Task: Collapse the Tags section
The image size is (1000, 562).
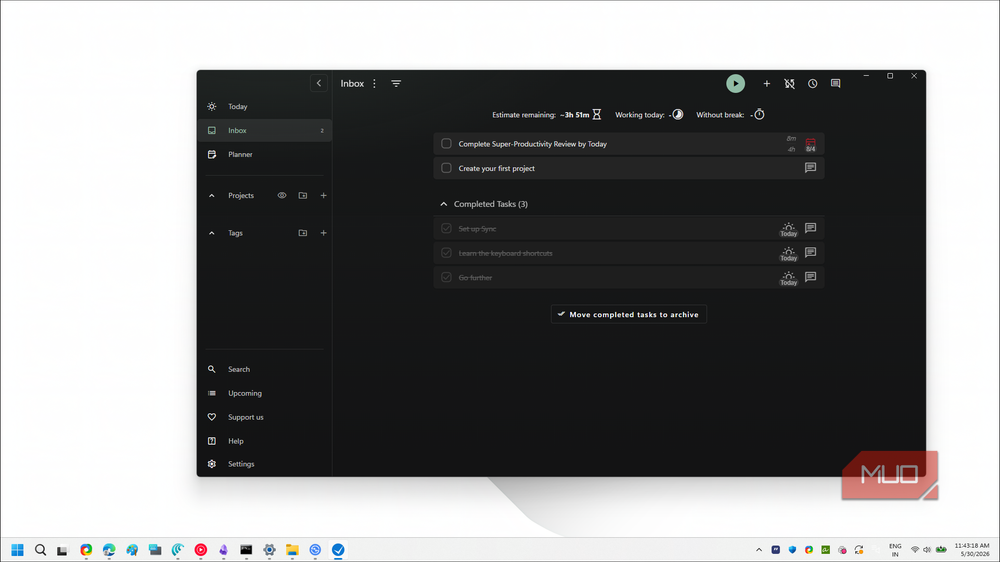Action: [212, 233]
